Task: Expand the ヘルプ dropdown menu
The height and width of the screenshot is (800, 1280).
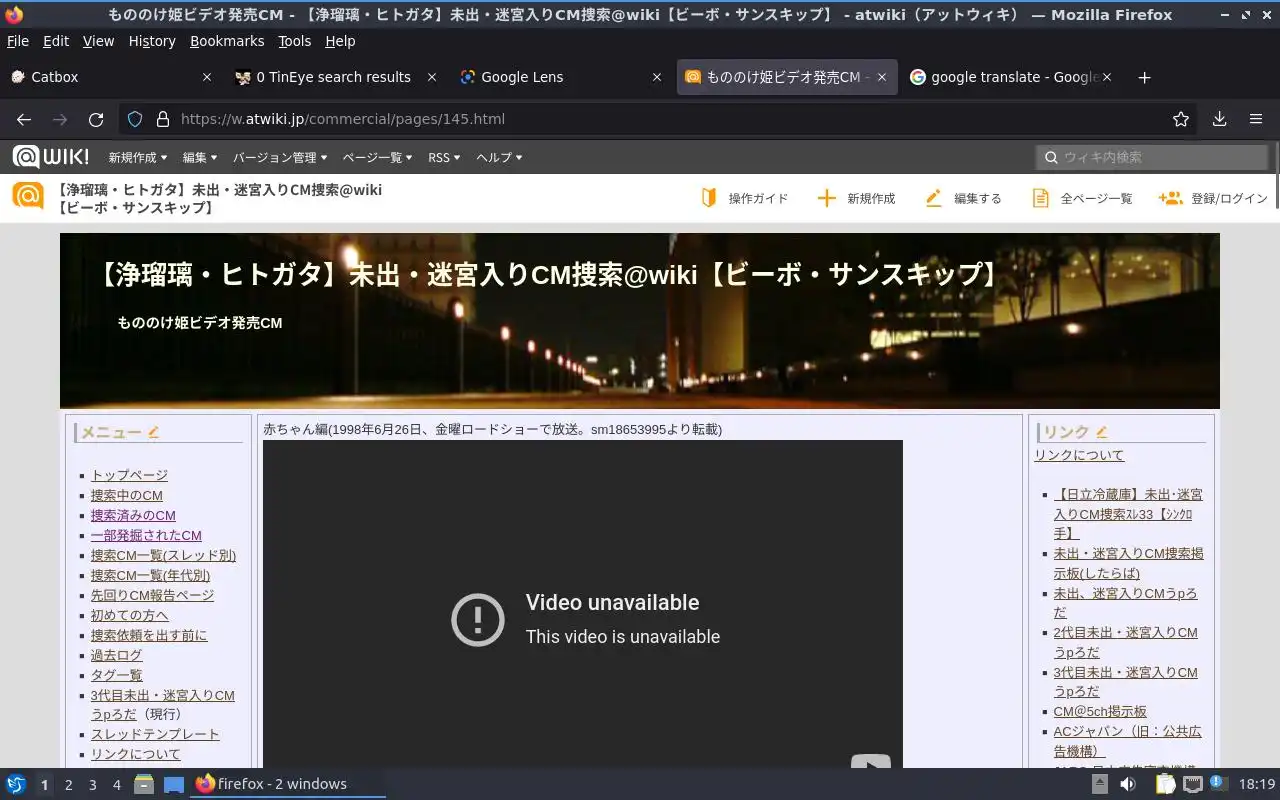Action: pos(499,157)
